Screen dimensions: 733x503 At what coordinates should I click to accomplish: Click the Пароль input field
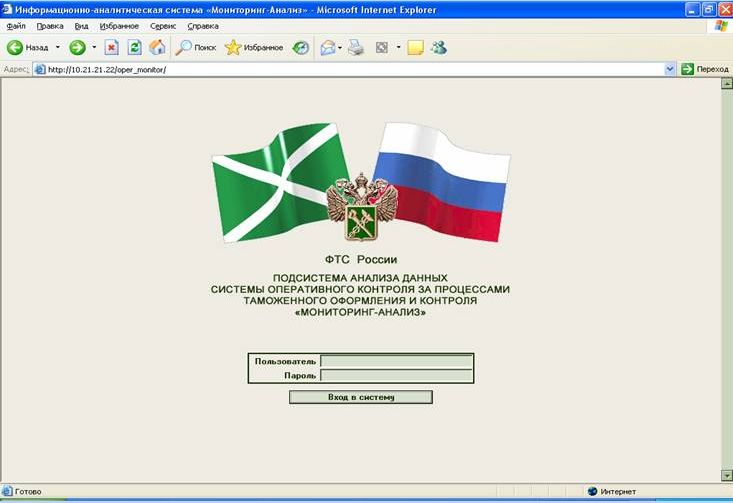pos(396,375)
